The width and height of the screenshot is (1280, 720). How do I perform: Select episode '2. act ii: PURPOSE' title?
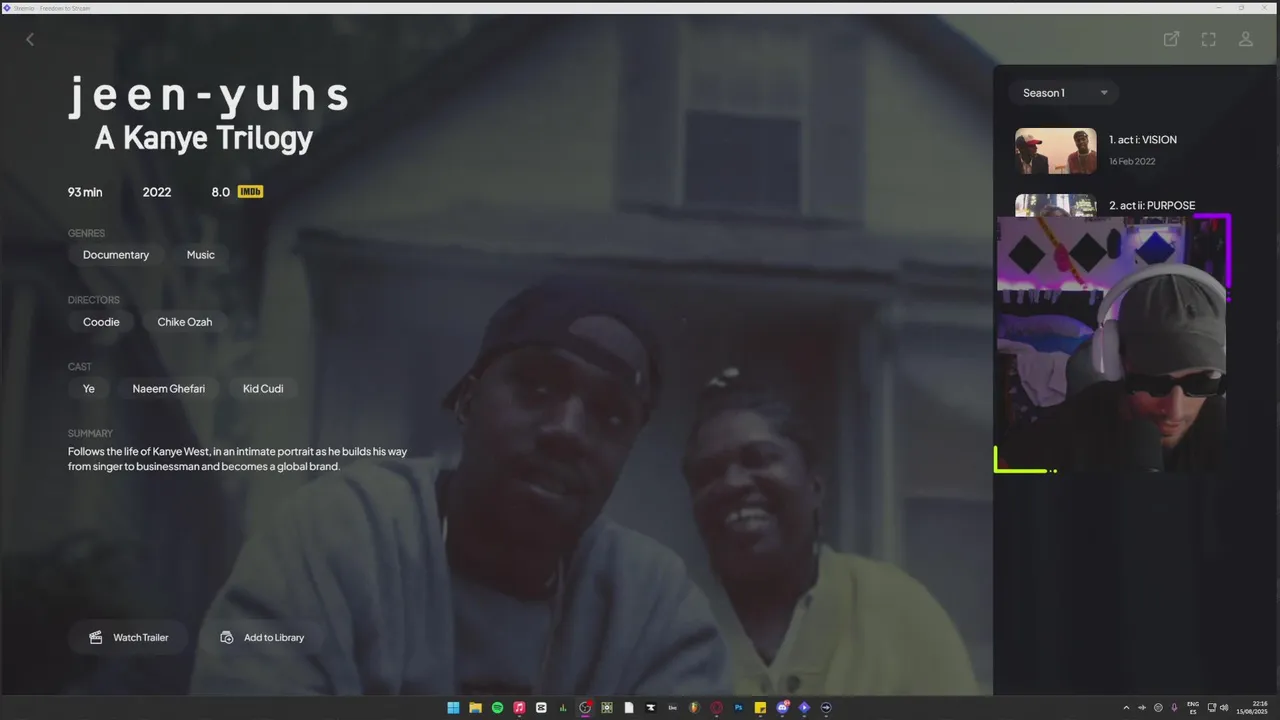coord(1152,205)
